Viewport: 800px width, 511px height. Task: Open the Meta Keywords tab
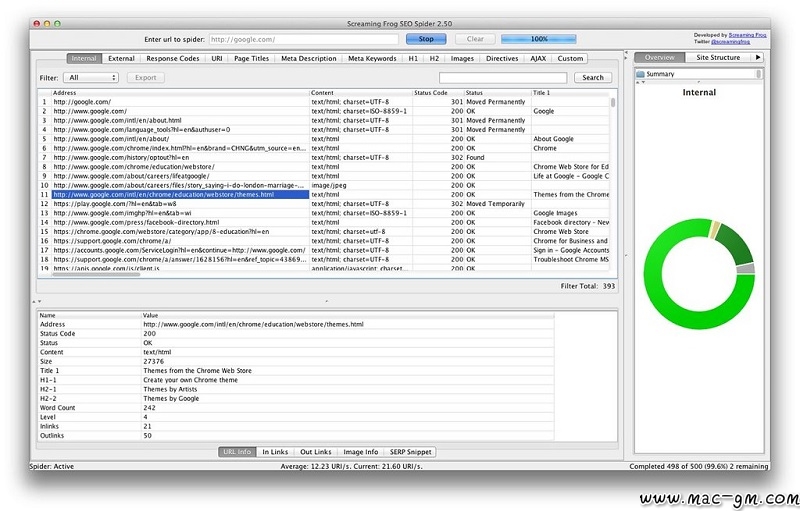(372, 59)
